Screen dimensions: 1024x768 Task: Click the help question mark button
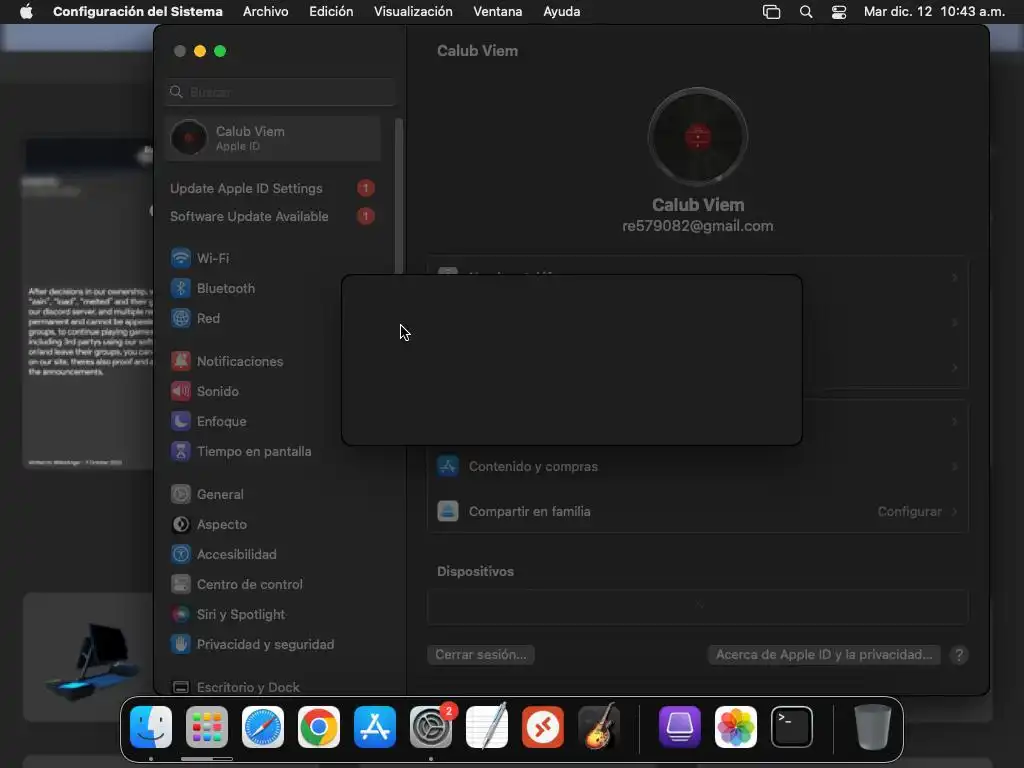tap(959, 654)
